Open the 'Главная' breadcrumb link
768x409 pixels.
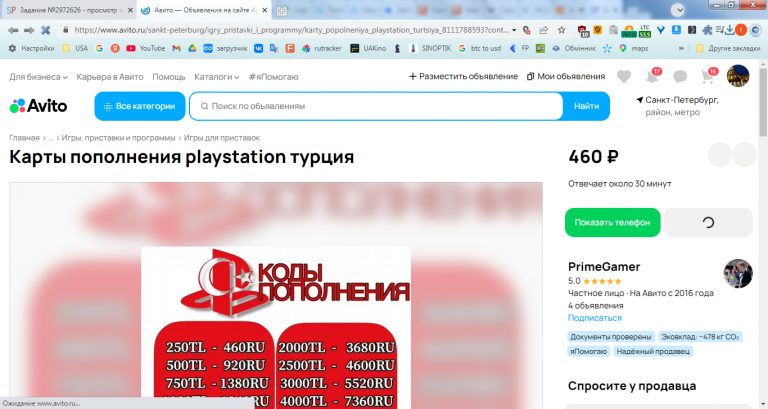click(x=24, y=138)
